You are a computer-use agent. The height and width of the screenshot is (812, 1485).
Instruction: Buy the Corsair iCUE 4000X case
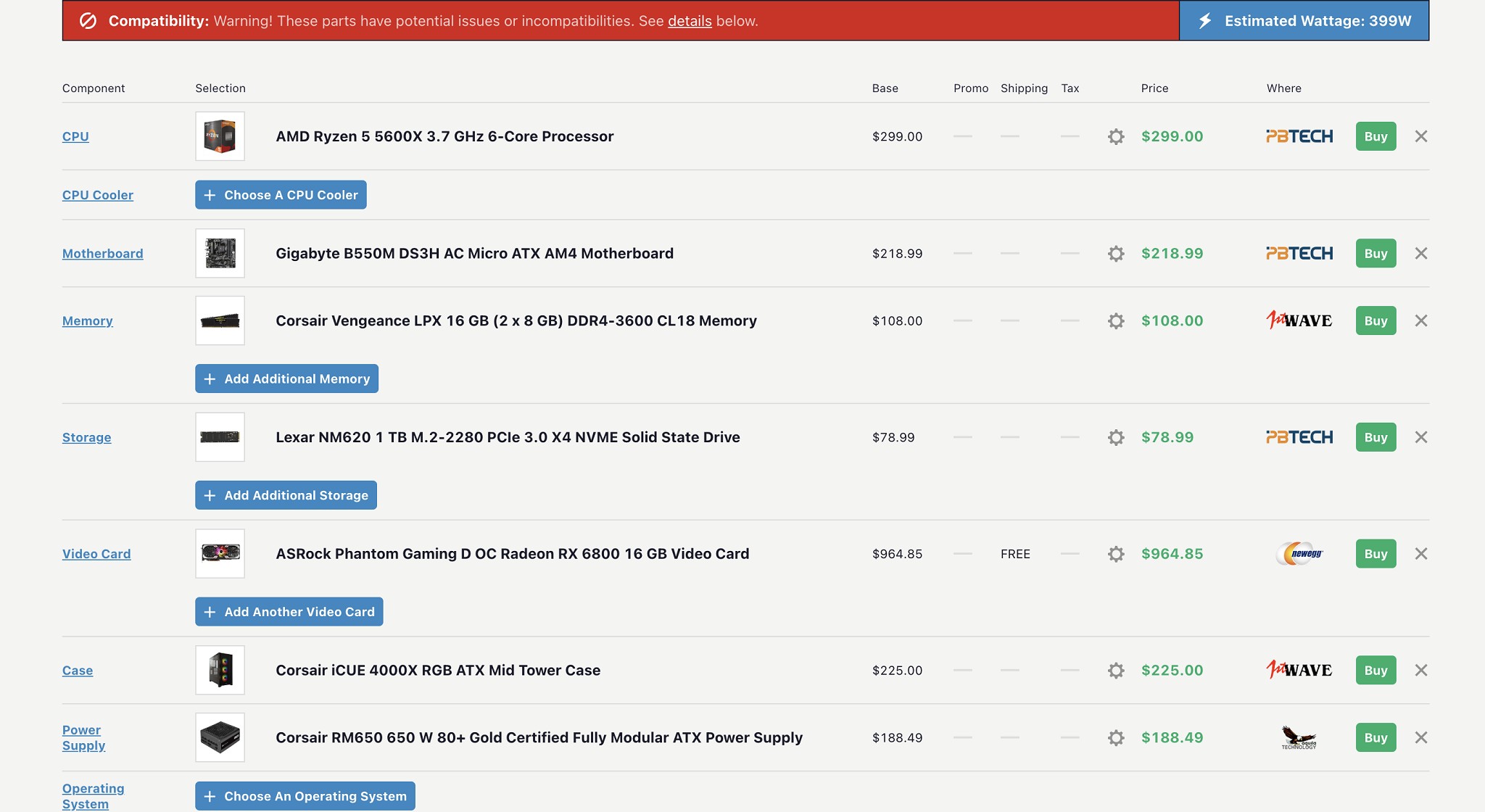tap(1376, 671)
